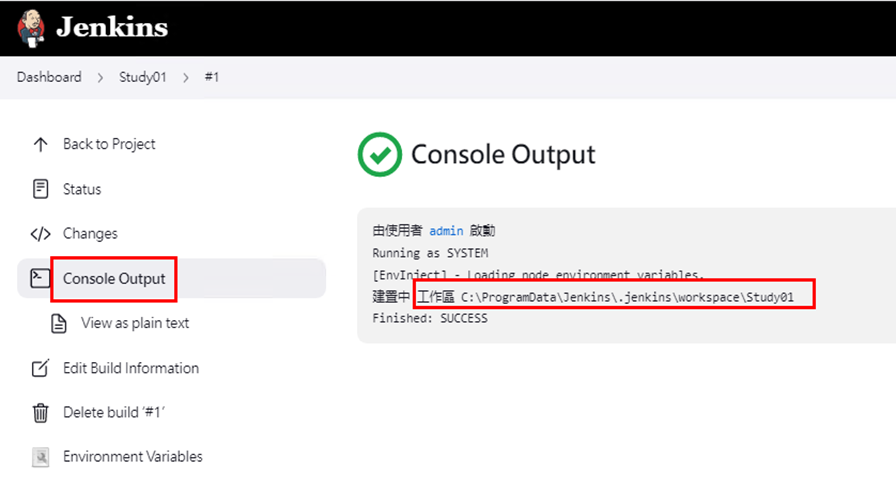This screenshot has width=896, height=487.
Task: Open Environment Variables page
Action: coord(133,457)
